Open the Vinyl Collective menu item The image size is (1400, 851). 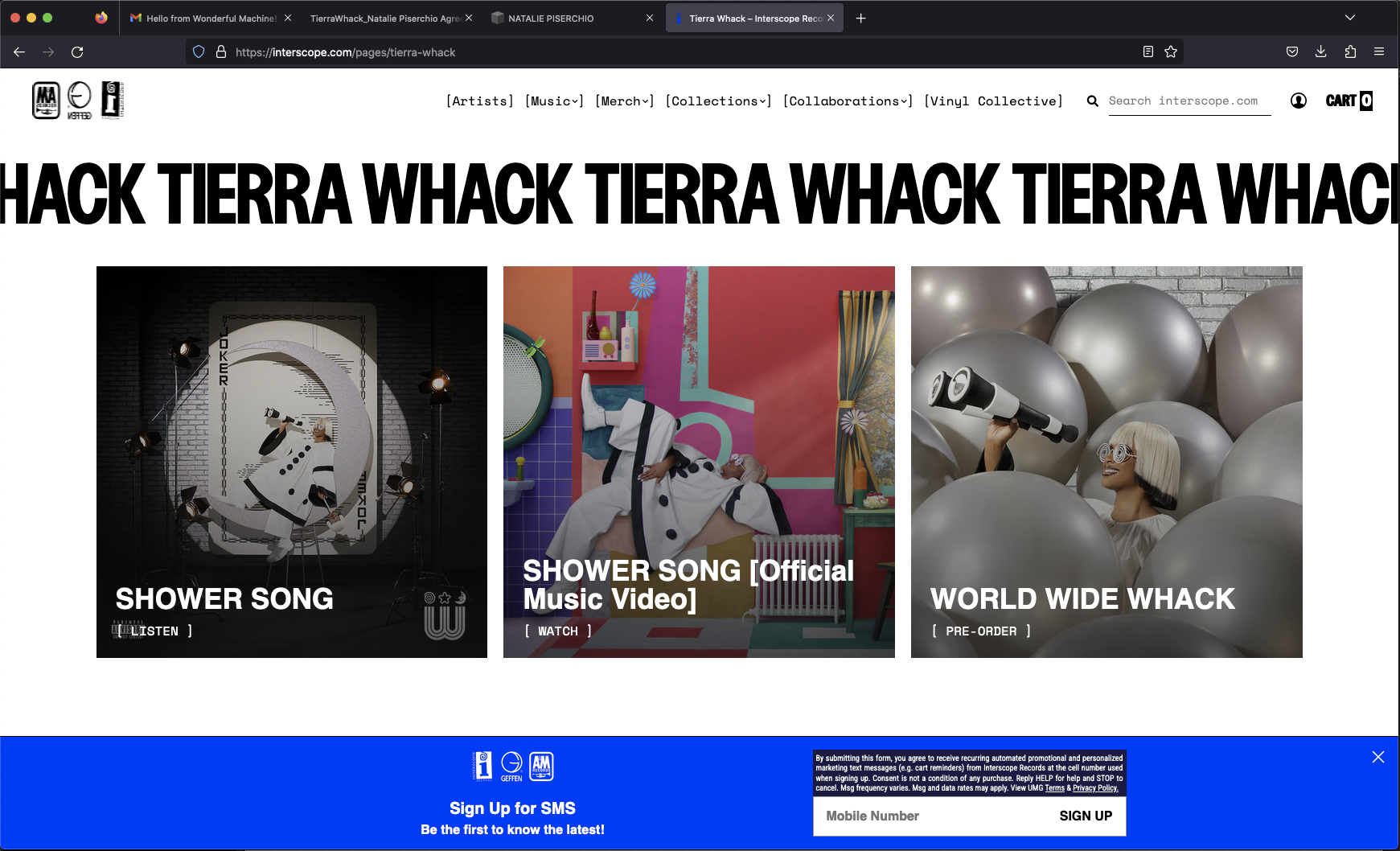coord(994,101)
